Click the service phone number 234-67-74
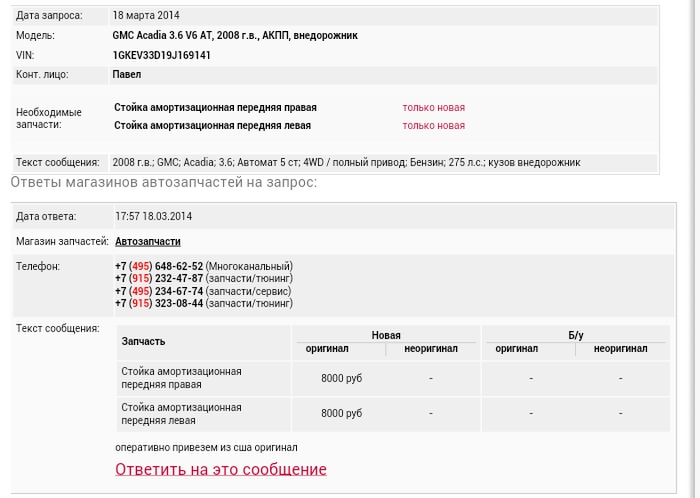This screenshot has width=700, height=498. [x=159, y=291]
